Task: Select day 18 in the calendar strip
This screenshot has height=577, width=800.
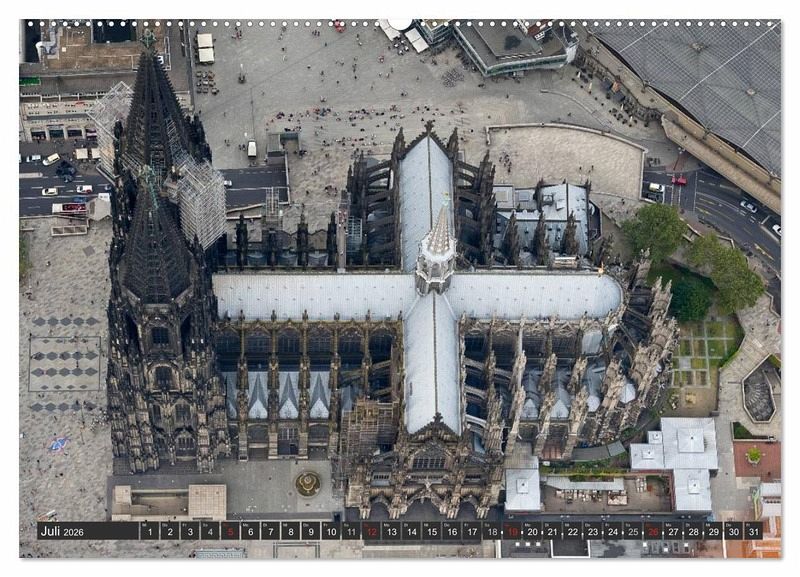Action: point(492,531)
